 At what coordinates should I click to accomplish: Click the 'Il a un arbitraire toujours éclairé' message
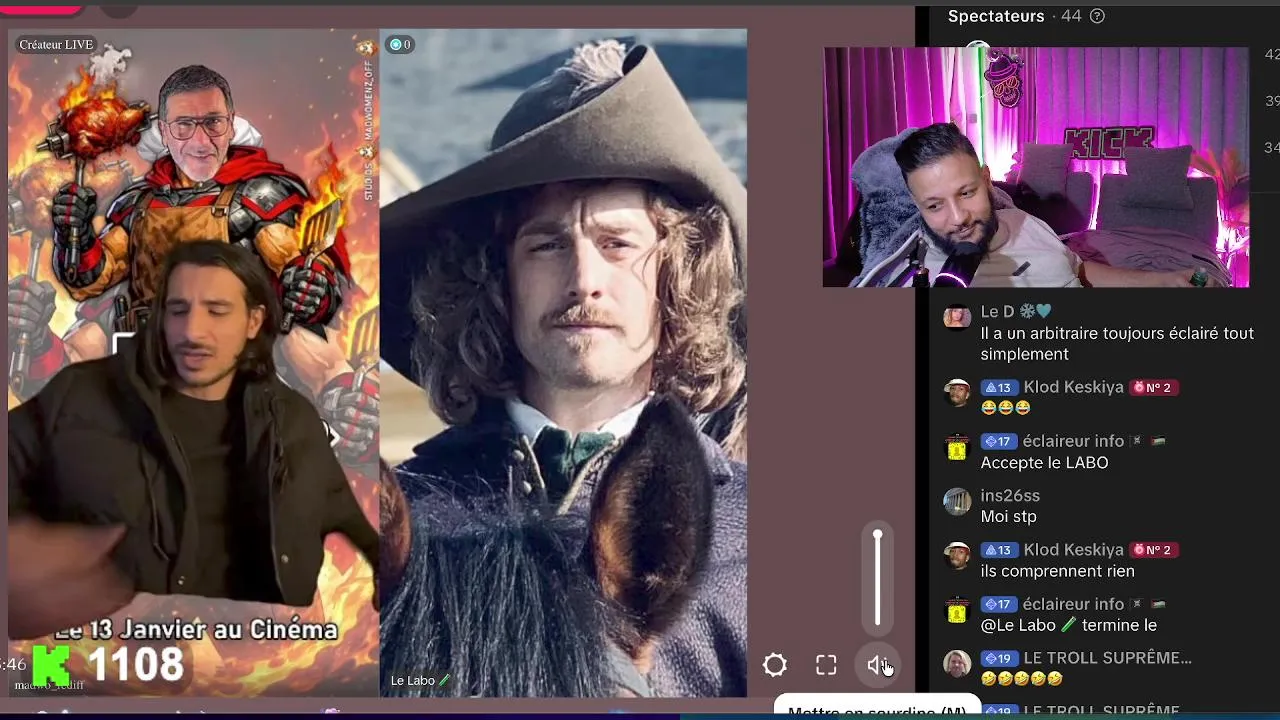pyautogui.click(x=1117, y=344)
